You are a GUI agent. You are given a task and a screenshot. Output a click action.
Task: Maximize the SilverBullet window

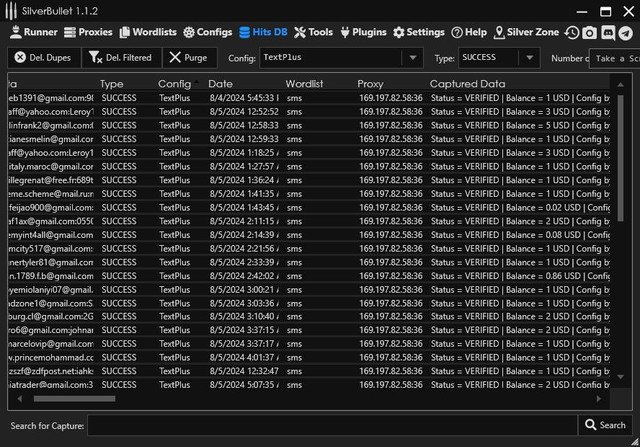tap(605, 11)
